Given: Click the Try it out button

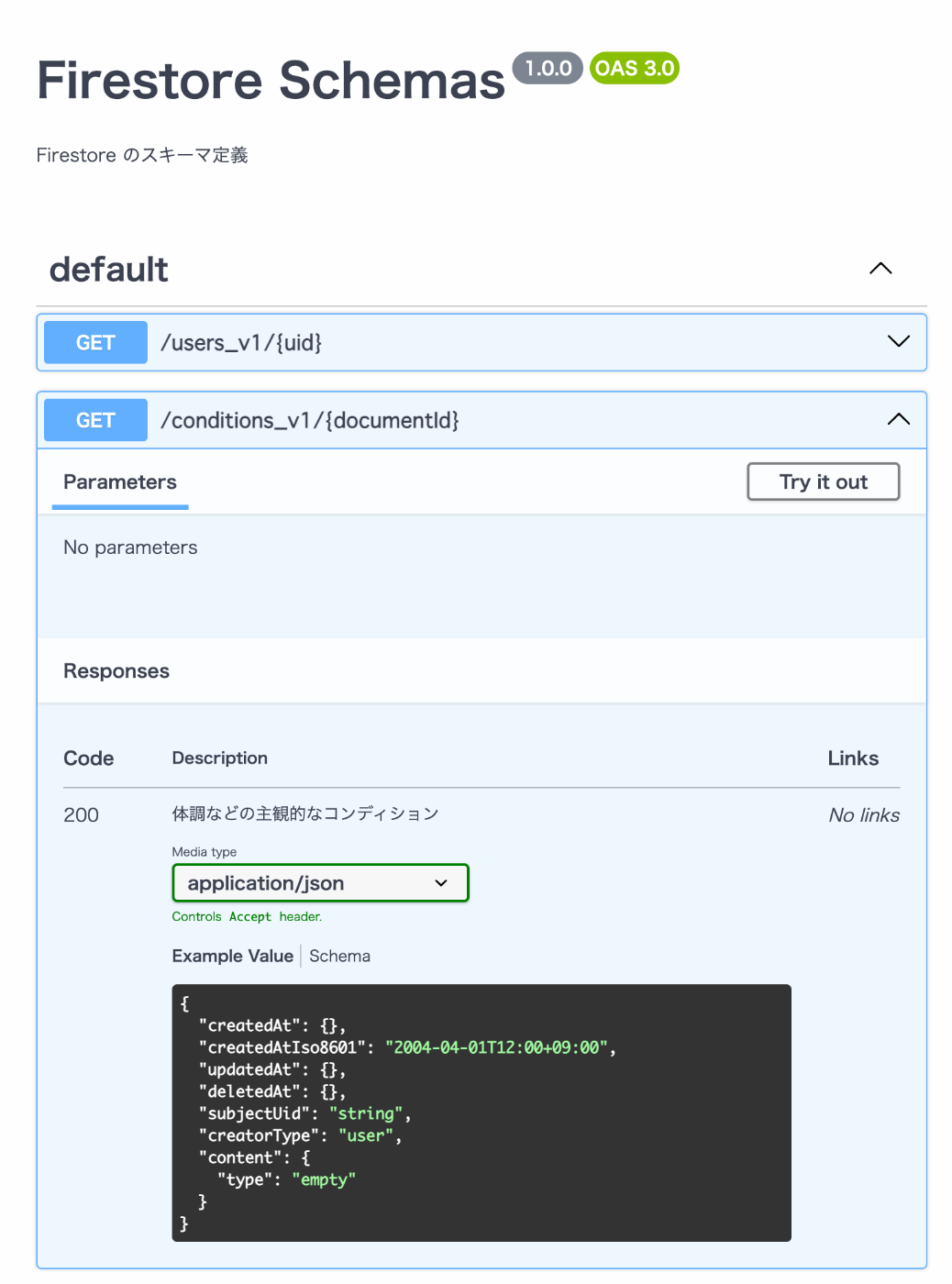Looking at the screenshot, I should click(824, 481).
